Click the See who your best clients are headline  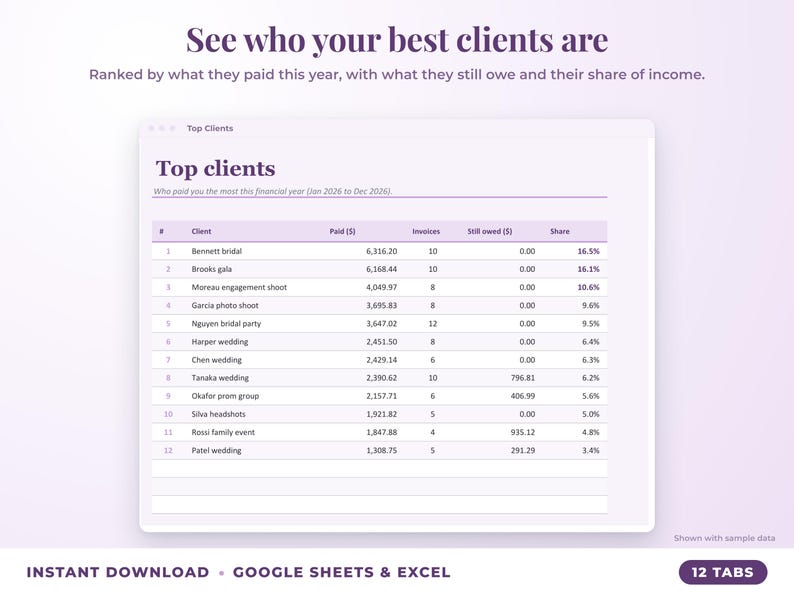(x=397, y=39)
